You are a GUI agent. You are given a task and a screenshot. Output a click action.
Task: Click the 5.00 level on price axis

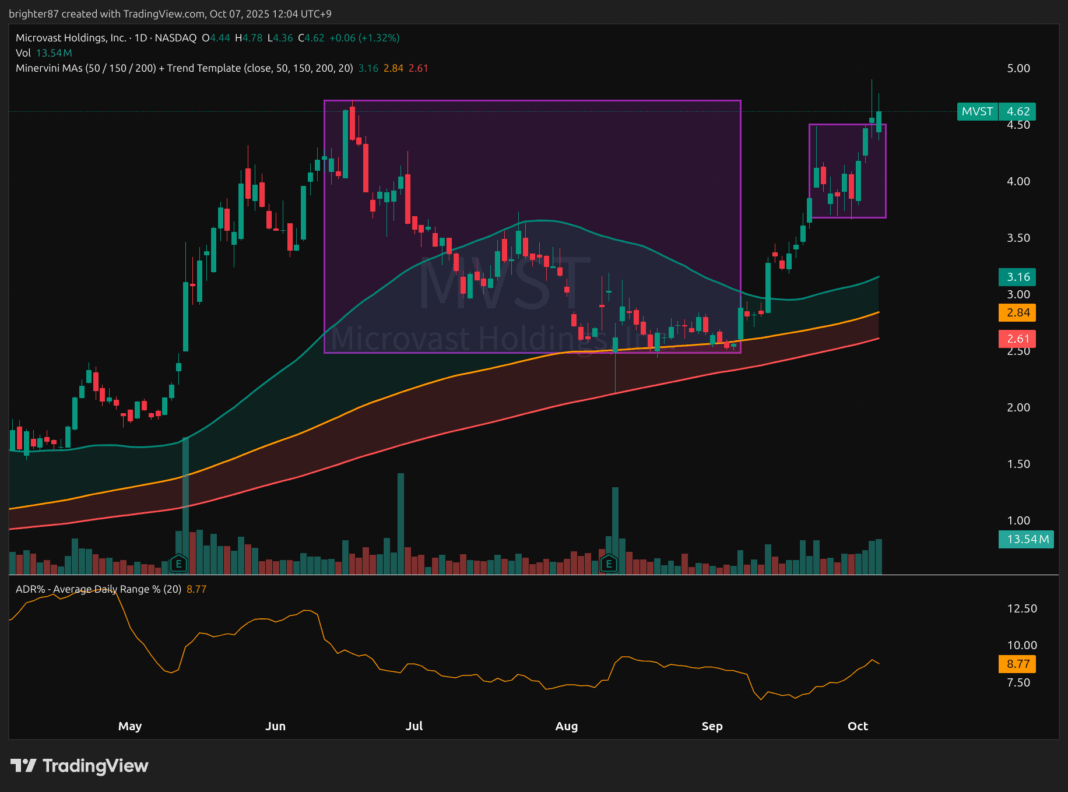click(x=1018, y=68)
